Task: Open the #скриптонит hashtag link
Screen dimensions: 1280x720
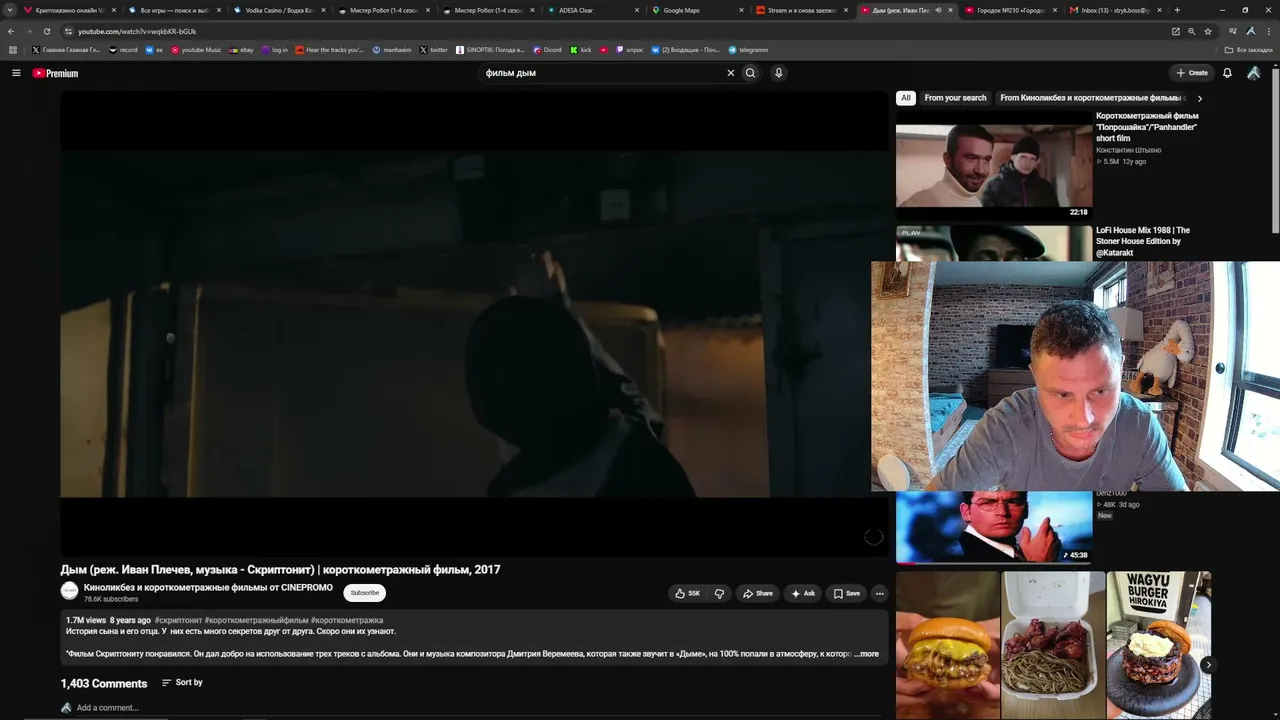Action: point(178,620)
